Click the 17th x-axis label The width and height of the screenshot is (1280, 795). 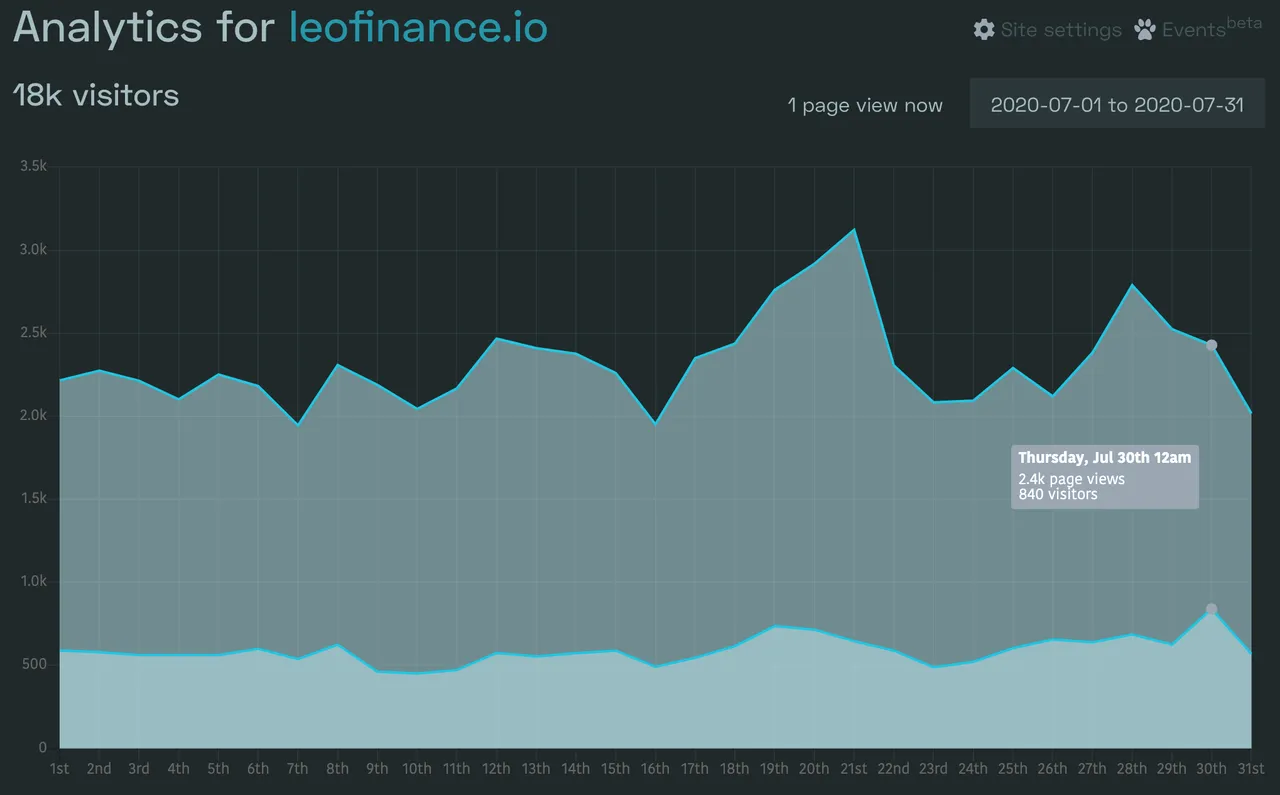point(695,768)
